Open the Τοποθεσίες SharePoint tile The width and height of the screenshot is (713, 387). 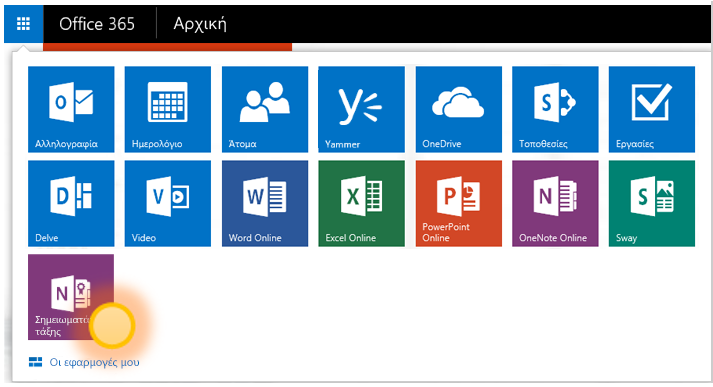555,109
